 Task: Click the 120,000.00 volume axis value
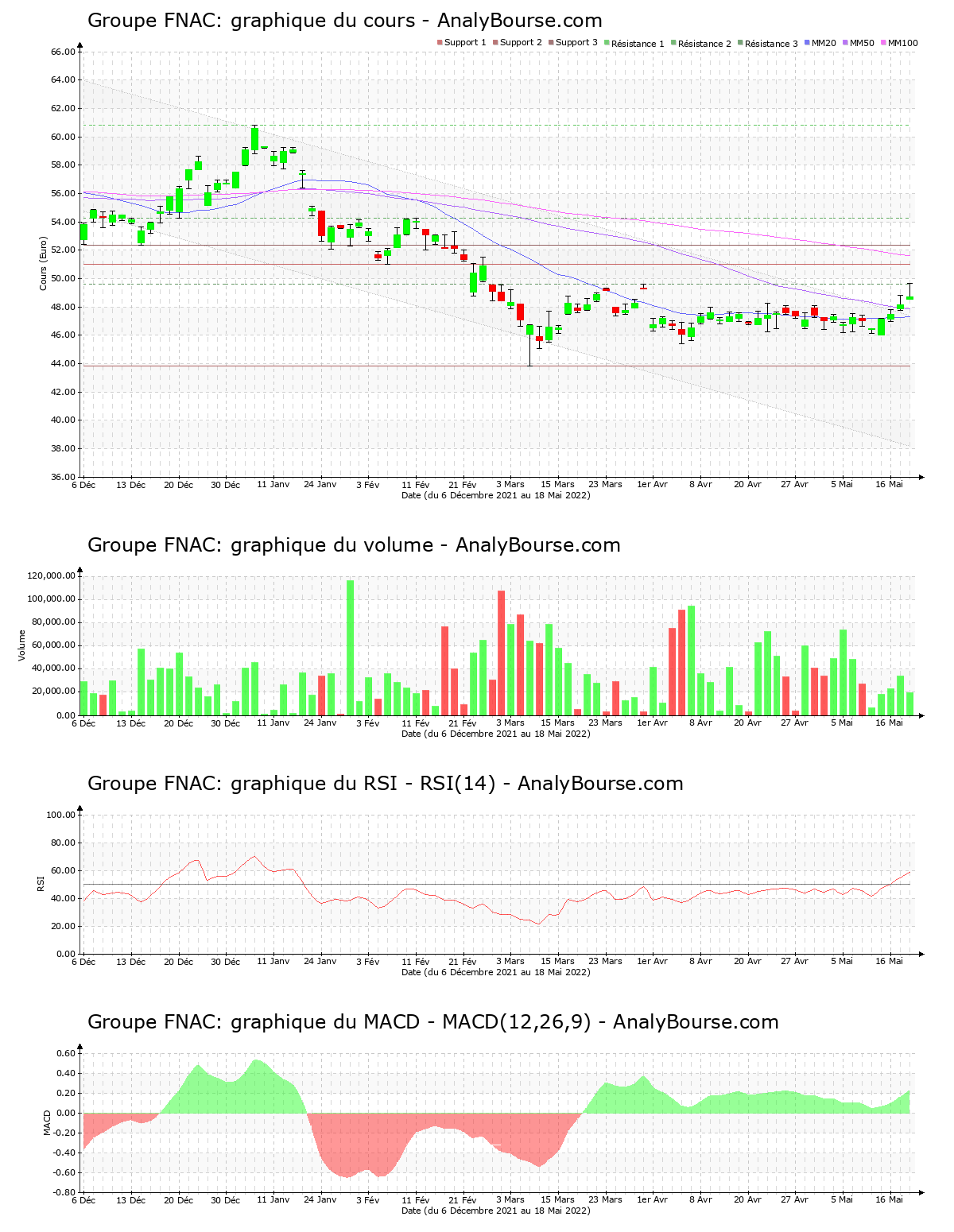[52, 576]
